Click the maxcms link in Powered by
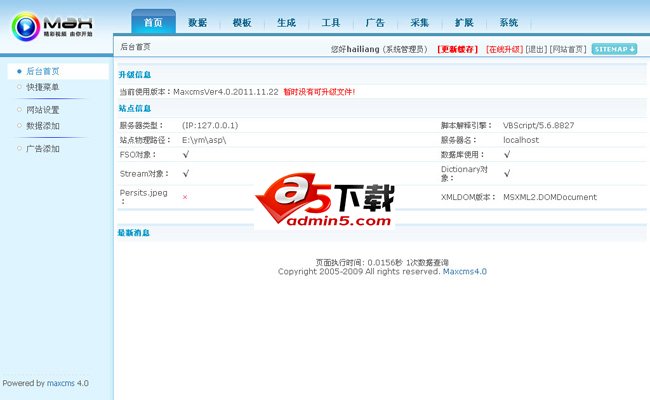 [x=61, y=383]
